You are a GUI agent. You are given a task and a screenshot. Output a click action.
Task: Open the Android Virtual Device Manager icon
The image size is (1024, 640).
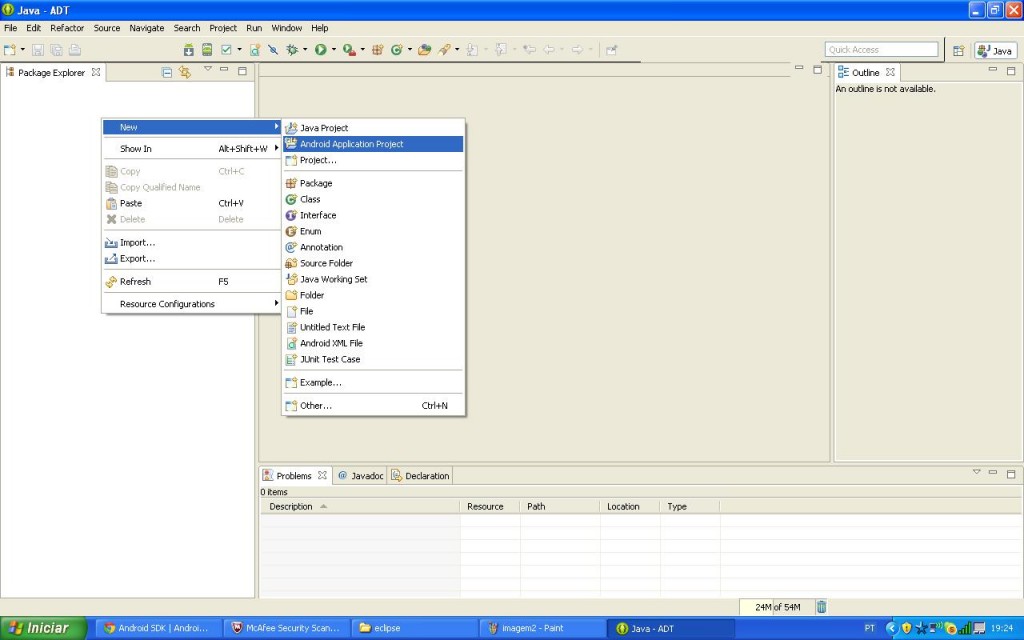coord(207,50)
